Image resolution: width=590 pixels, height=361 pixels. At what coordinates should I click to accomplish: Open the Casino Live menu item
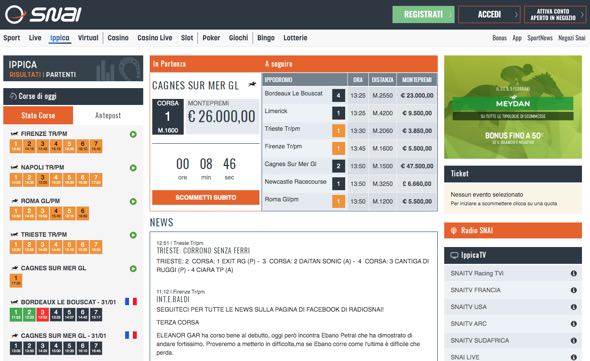tap(155, 38)
